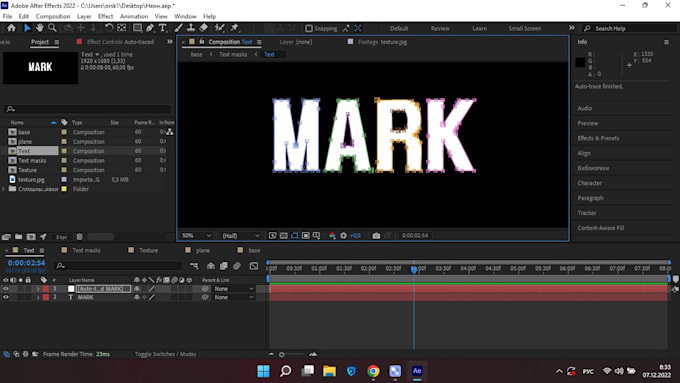Image resolution: width=680 pixels, height=383 pixels.
Task: Open the (Half) resolution dropdown
Action: tap(241, 236)
